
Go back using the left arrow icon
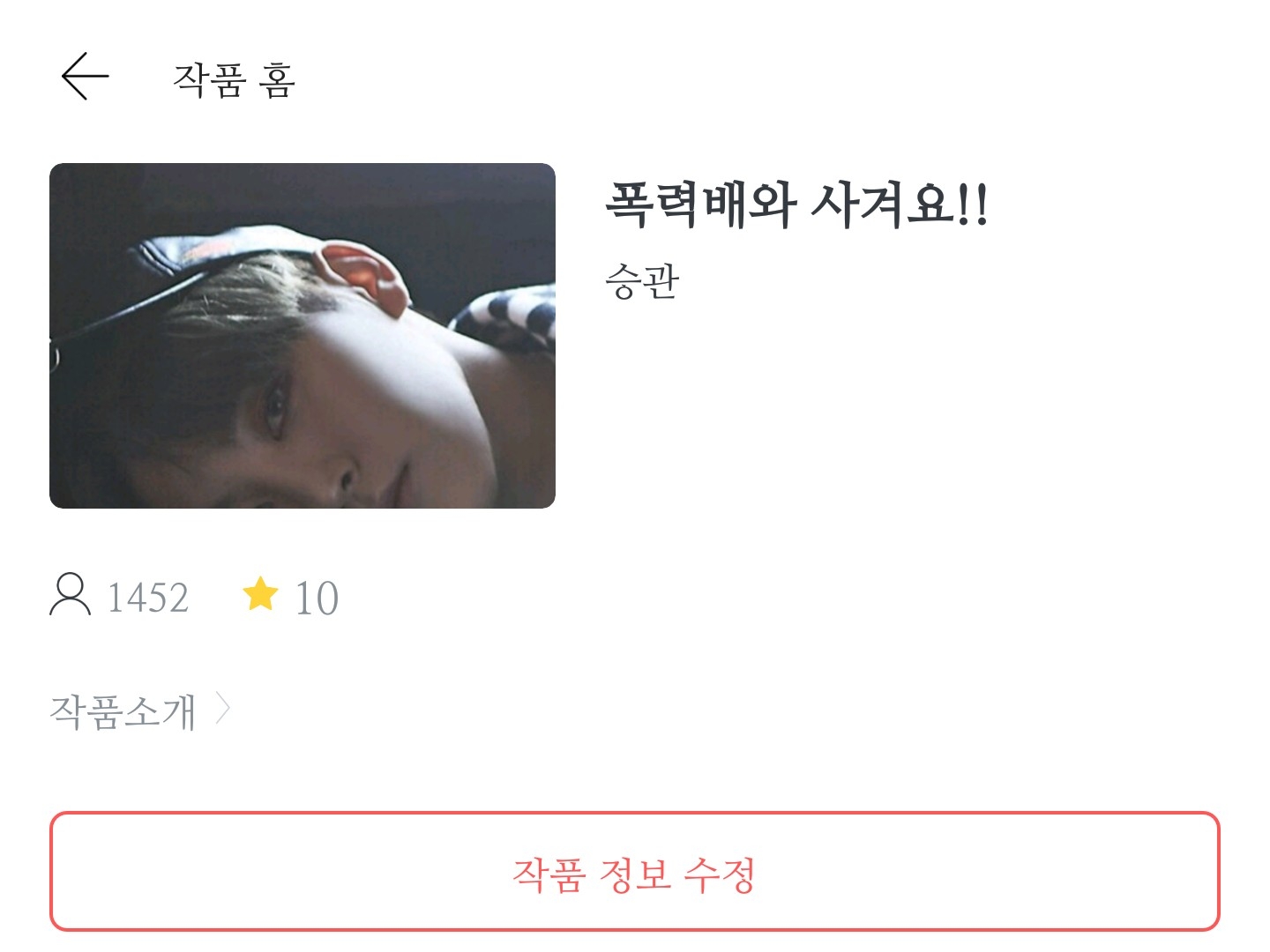click(x=86, y=76)
